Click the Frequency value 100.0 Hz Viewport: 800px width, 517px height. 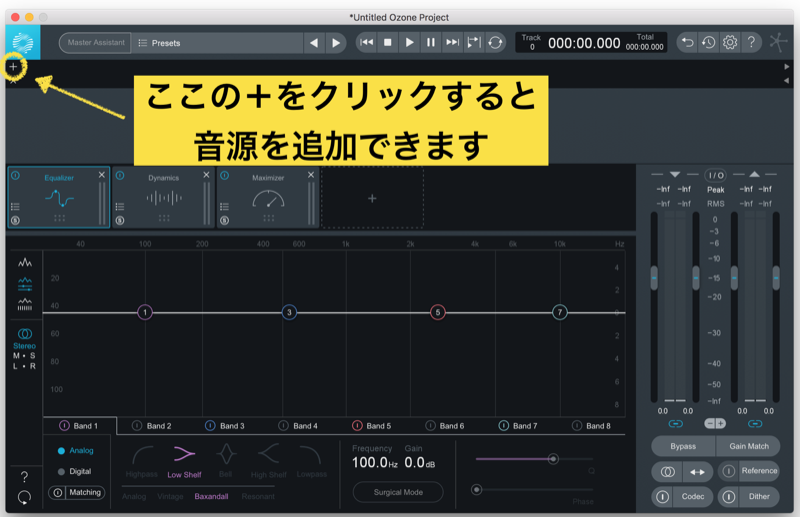[374, 463]
